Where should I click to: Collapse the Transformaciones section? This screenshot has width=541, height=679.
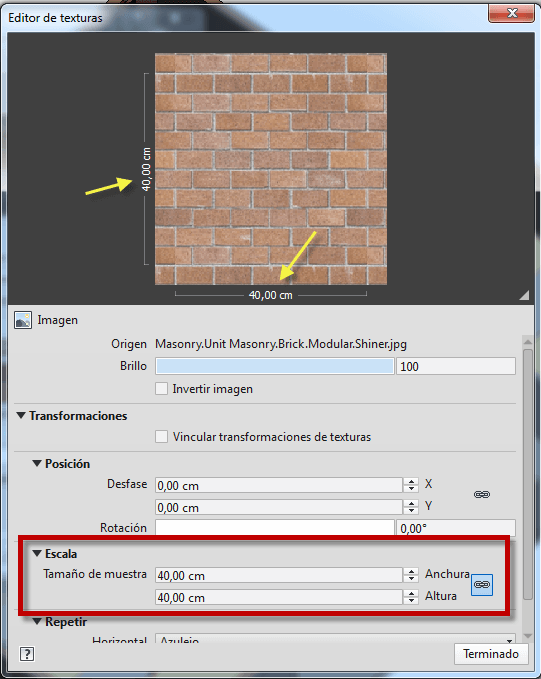(20, 415)
